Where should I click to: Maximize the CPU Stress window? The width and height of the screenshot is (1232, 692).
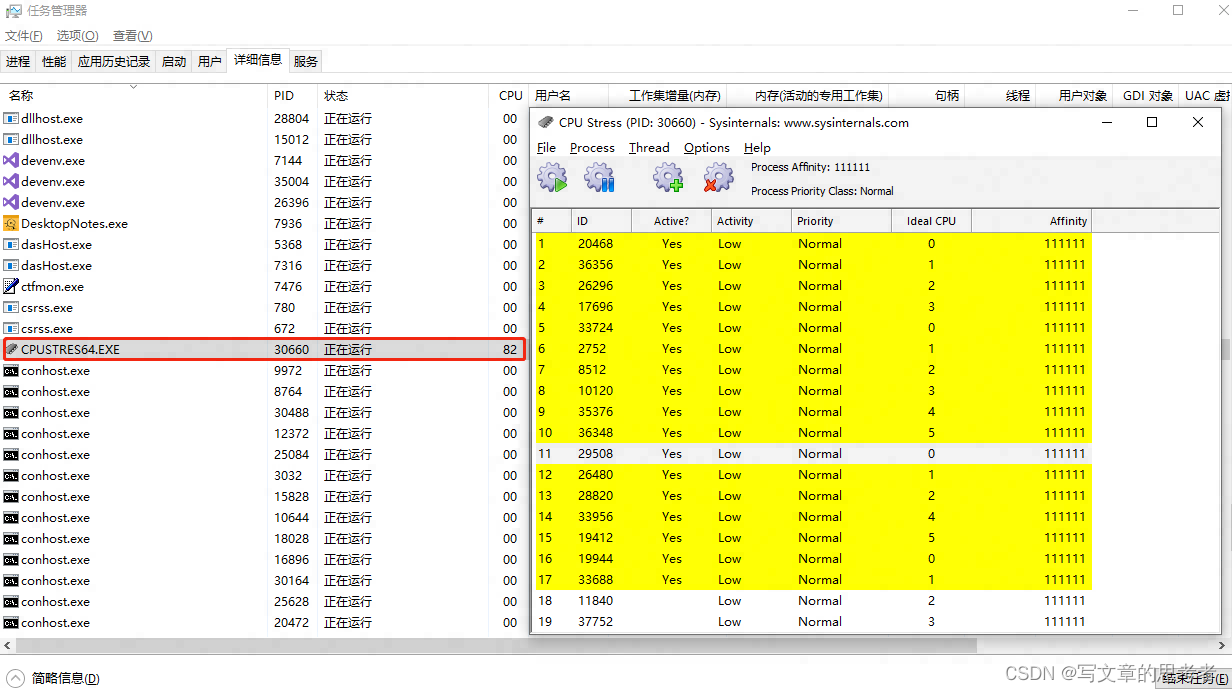[1152, 122]
